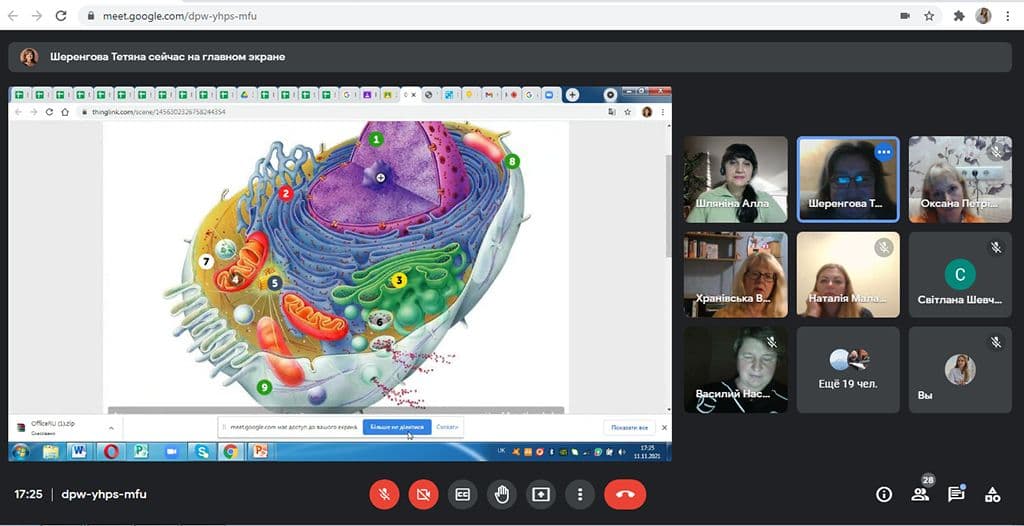Select the Світлана Шевч... tile
Image resolution: width=1024 pixels, height=526 pixels.
960,274
